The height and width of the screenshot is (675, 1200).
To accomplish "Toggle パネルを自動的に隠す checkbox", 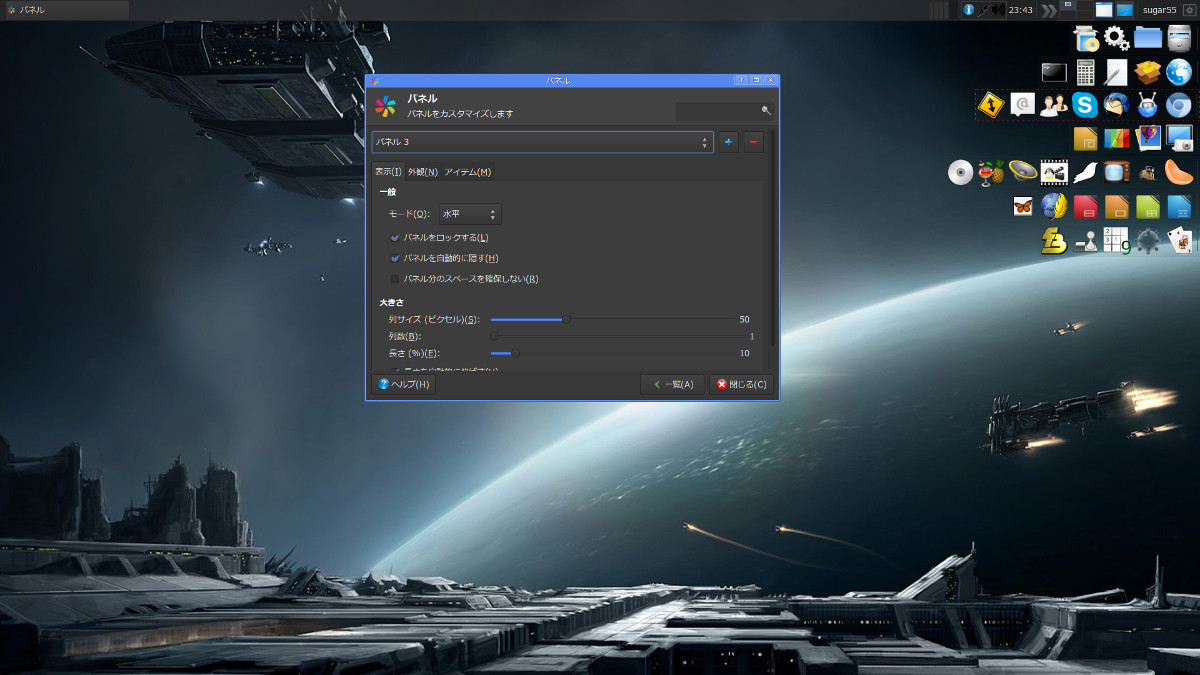I will tap(395, 258).
